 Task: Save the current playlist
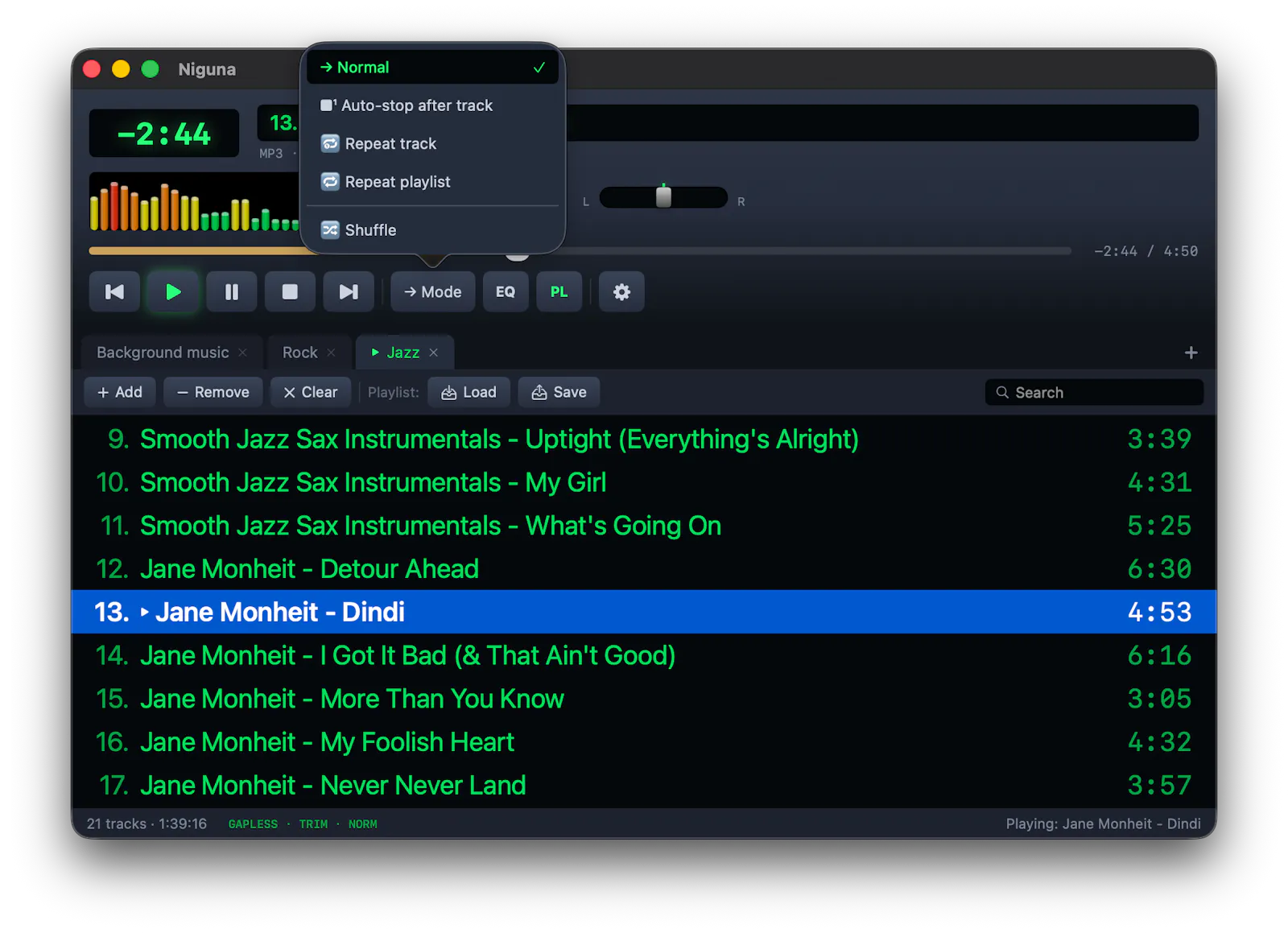point(559,392)
